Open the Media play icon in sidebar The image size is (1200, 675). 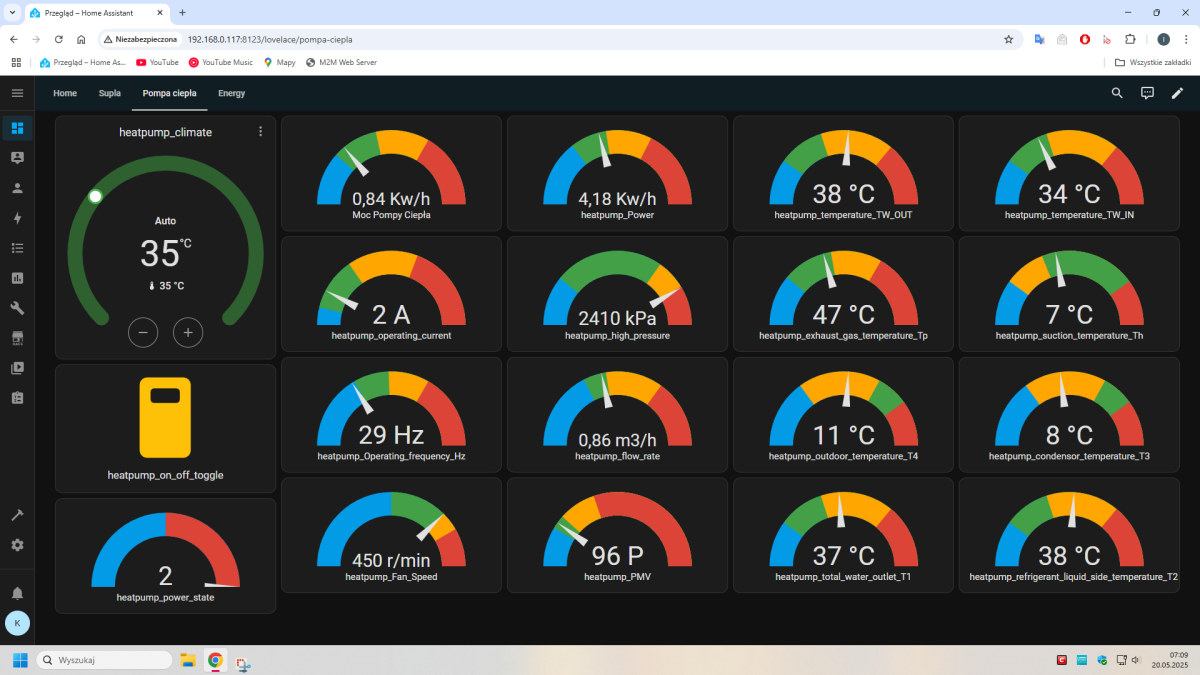17,368
